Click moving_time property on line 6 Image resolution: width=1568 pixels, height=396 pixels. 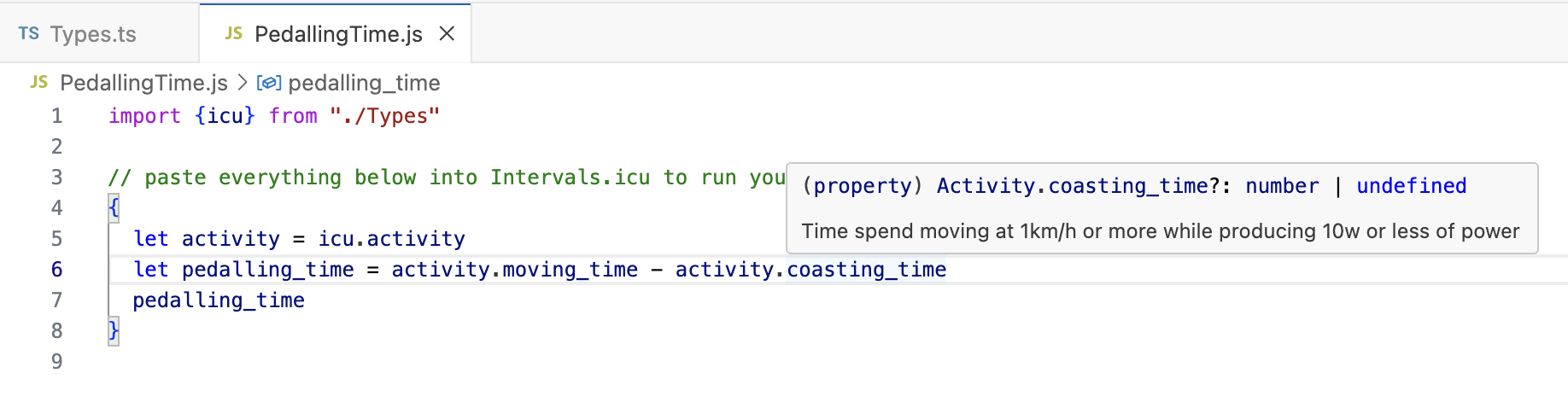coord(570,270)
